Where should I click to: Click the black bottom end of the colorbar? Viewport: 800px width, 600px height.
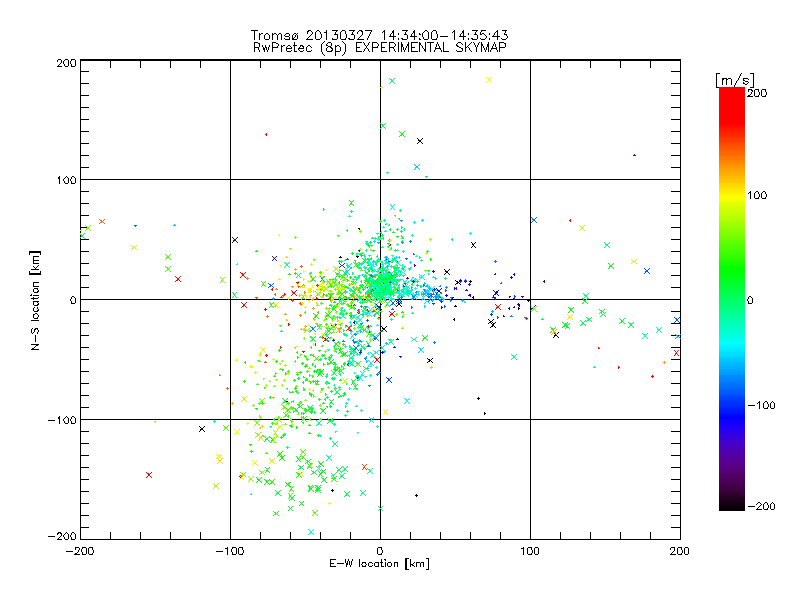(x=732, y=503)
